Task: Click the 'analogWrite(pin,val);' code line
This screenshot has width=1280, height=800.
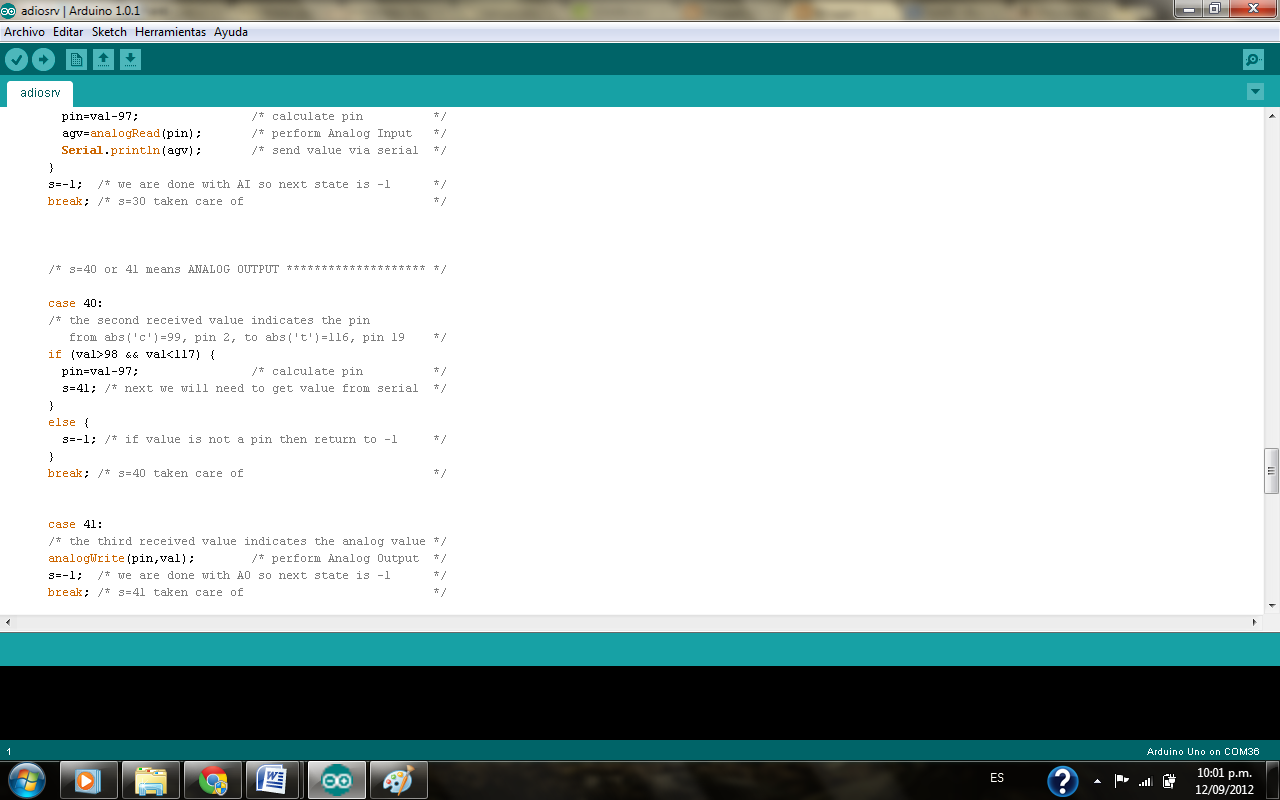Action: coord(121,558)
